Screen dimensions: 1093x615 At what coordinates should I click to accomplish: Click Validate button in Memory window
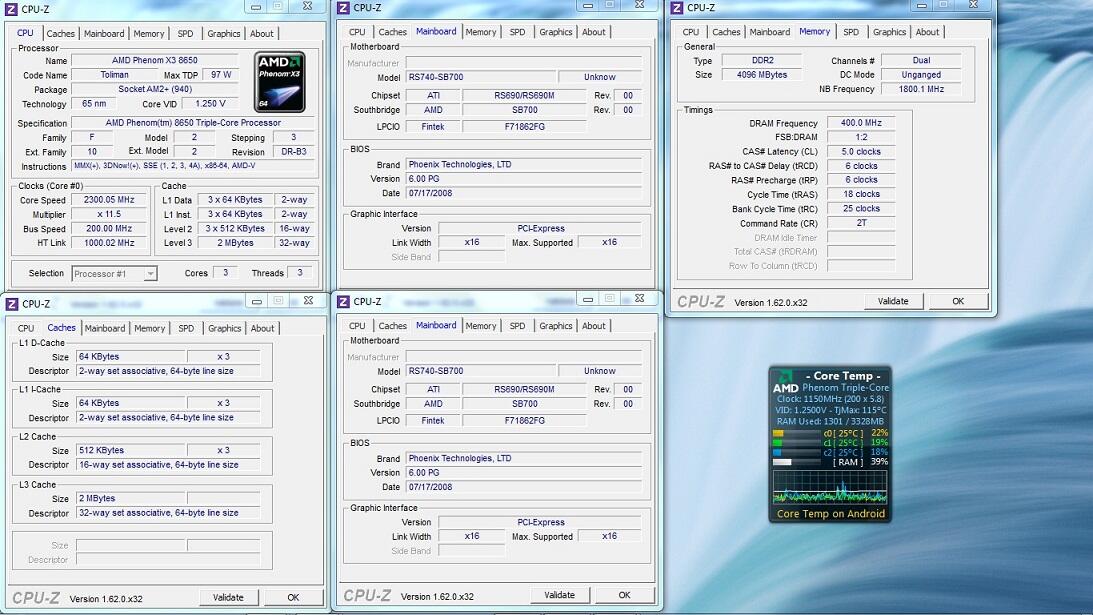click(893, 301)
